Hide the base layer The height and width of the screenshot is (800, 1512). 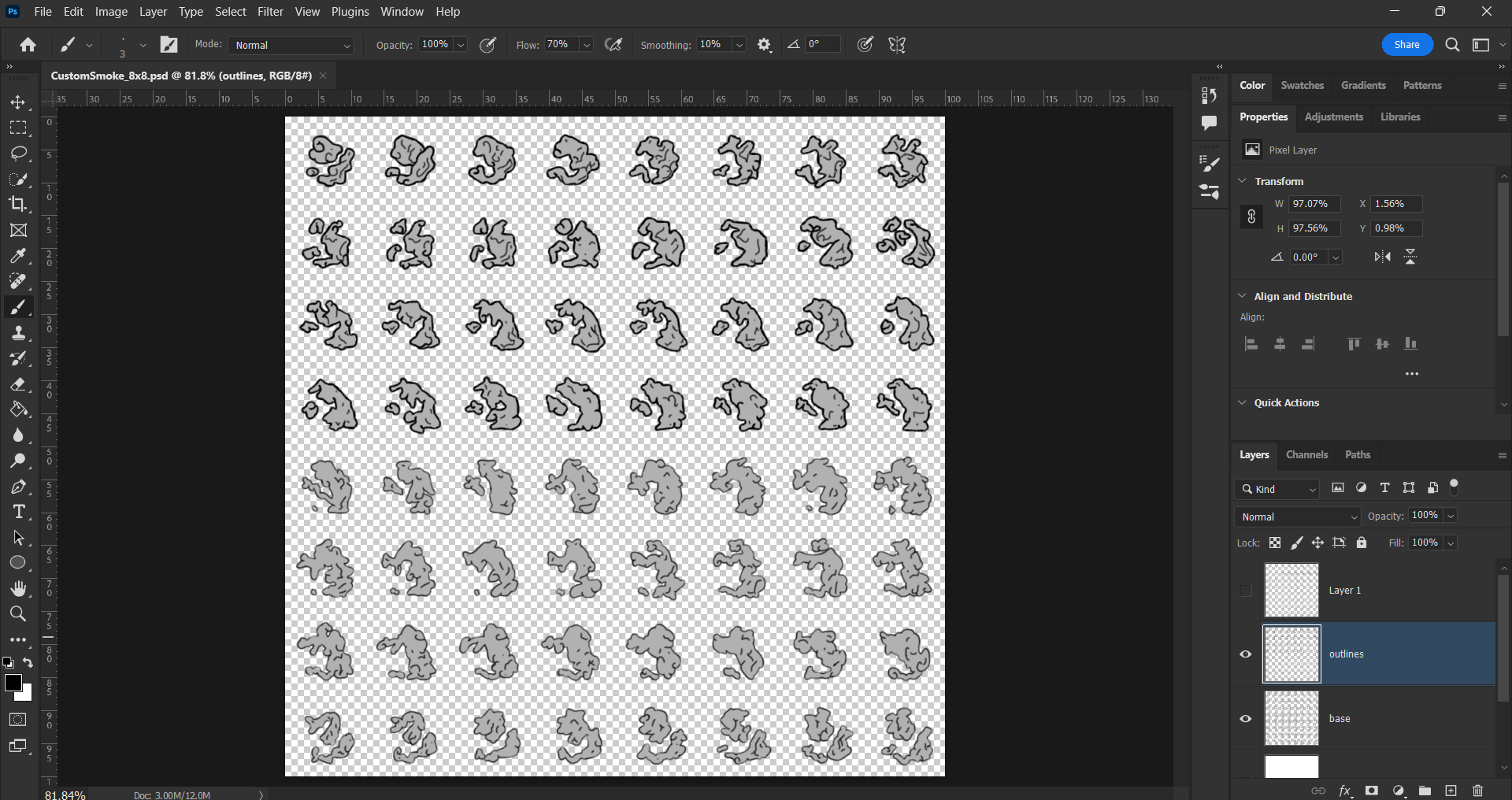coord(1246,719)
